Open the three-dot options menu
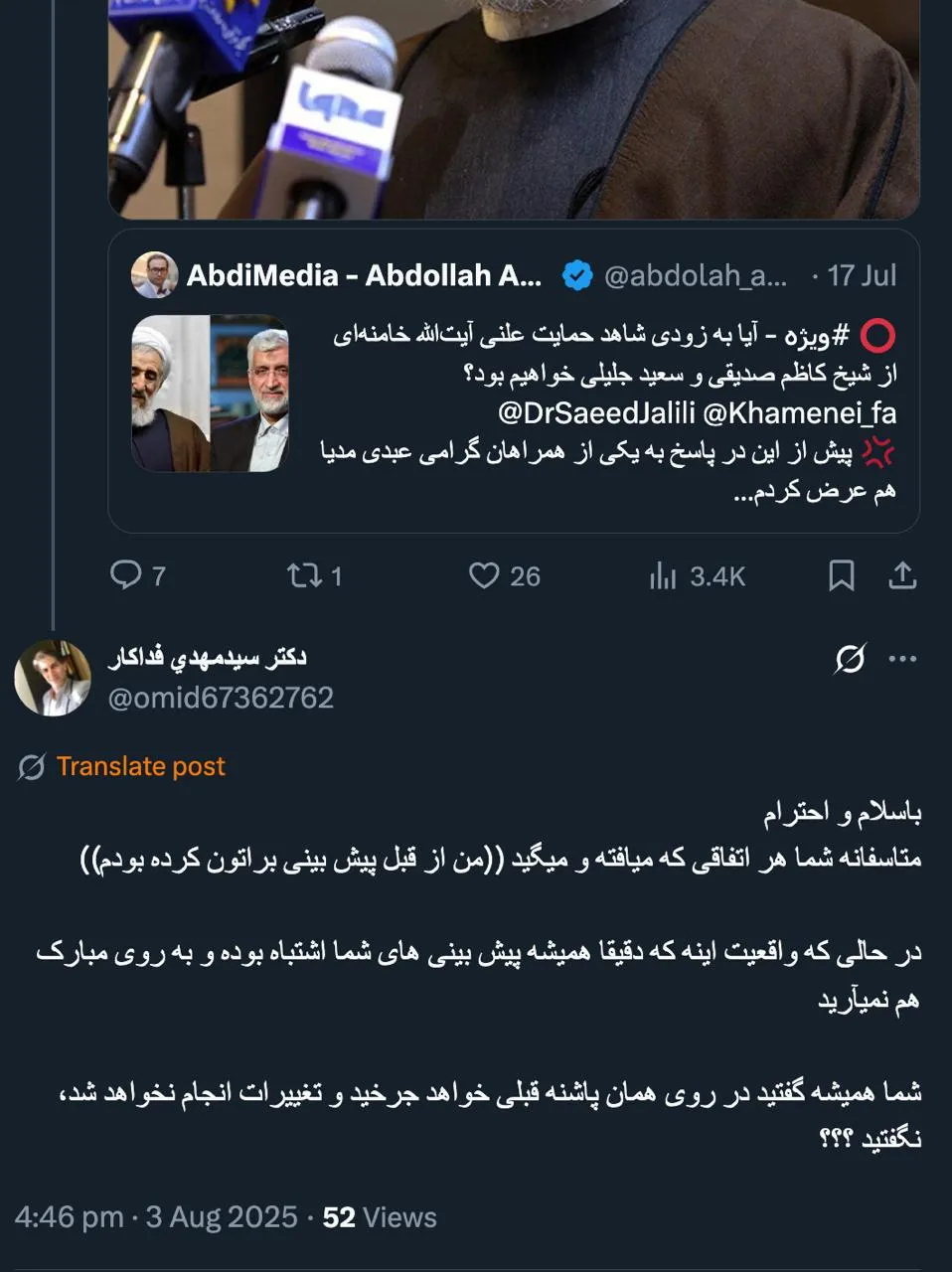This screenshot has height=1272, width=952. 904,656
